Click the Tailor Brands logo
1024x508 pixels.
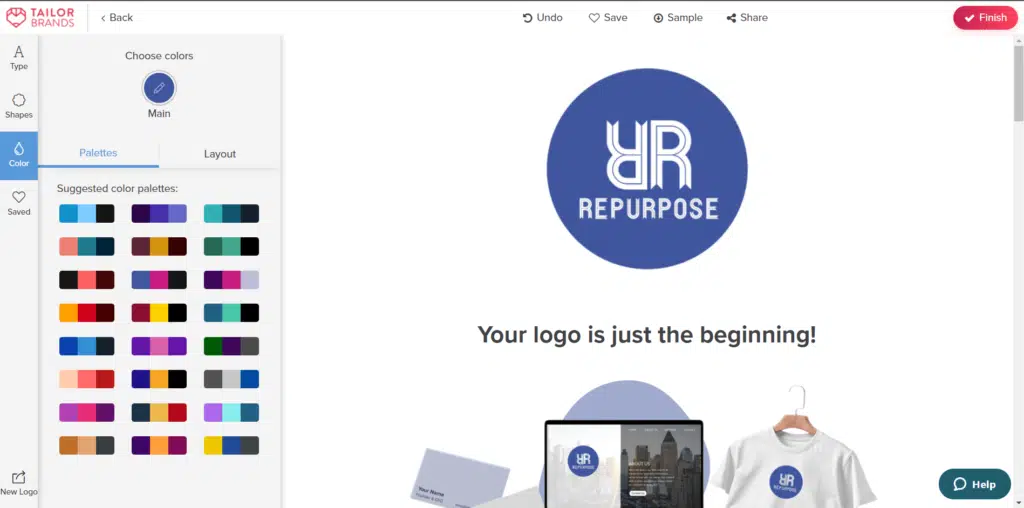click(40, 17)
